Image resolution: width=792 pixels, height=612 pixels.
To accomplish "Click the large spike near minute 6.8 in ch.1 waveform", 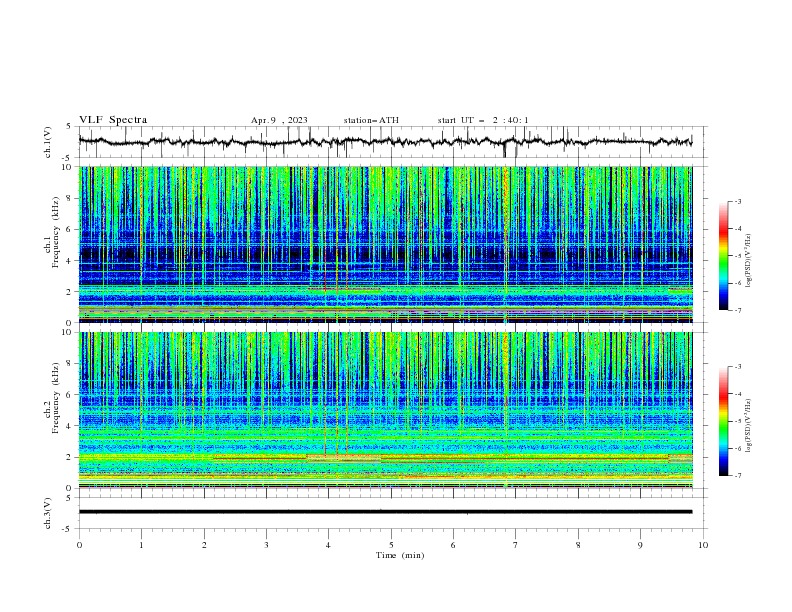I will pyautogui.click(x=504, y=147).
